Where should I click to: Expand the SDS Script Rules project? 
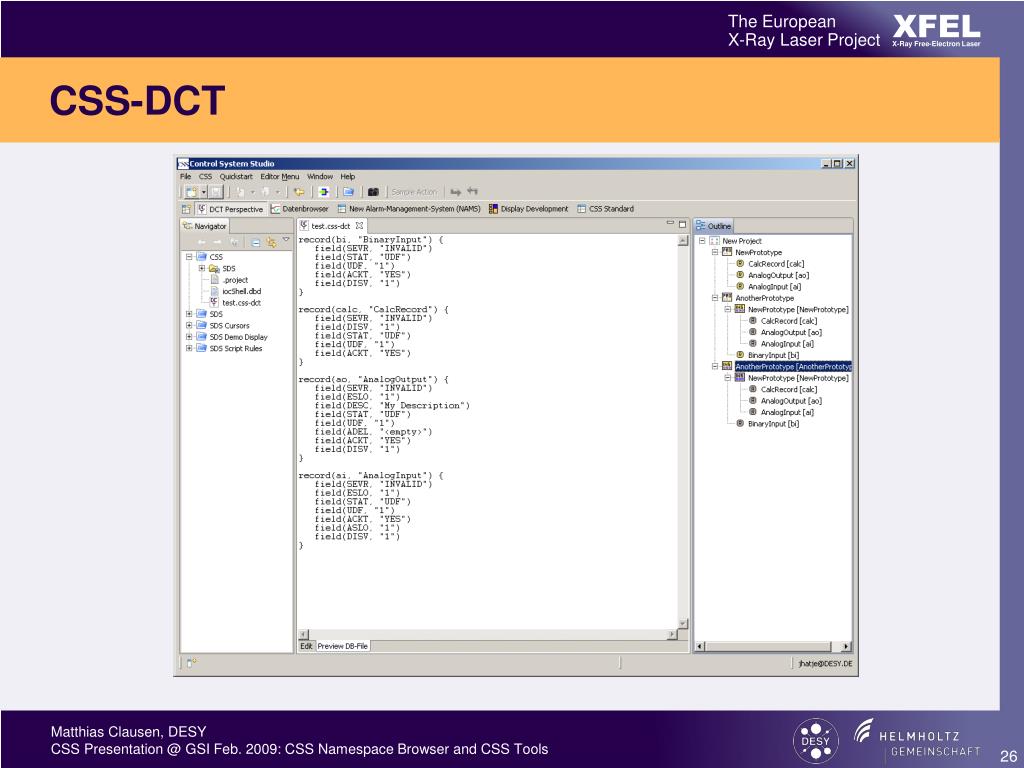[x=189, y=348]
